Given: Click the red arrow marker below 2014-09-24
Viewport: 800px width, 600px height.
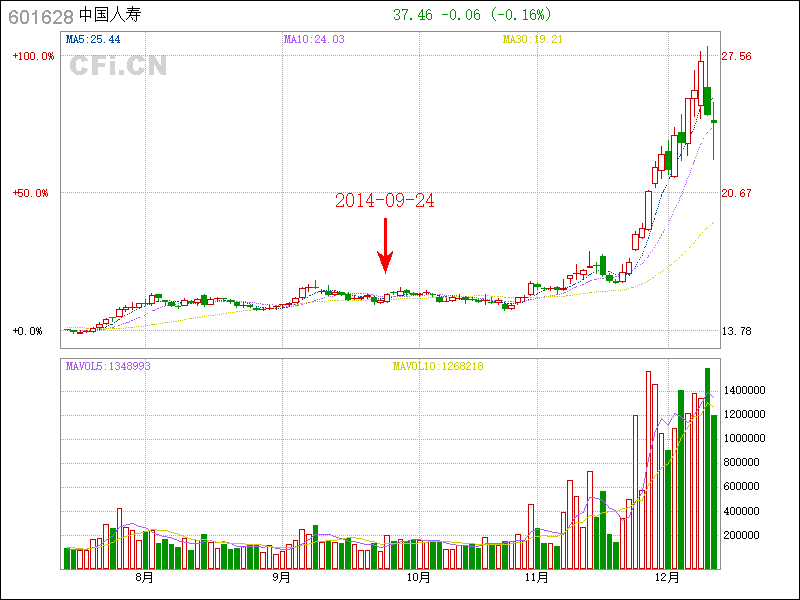Looking at the screenshot, I should tap(385, 245).
